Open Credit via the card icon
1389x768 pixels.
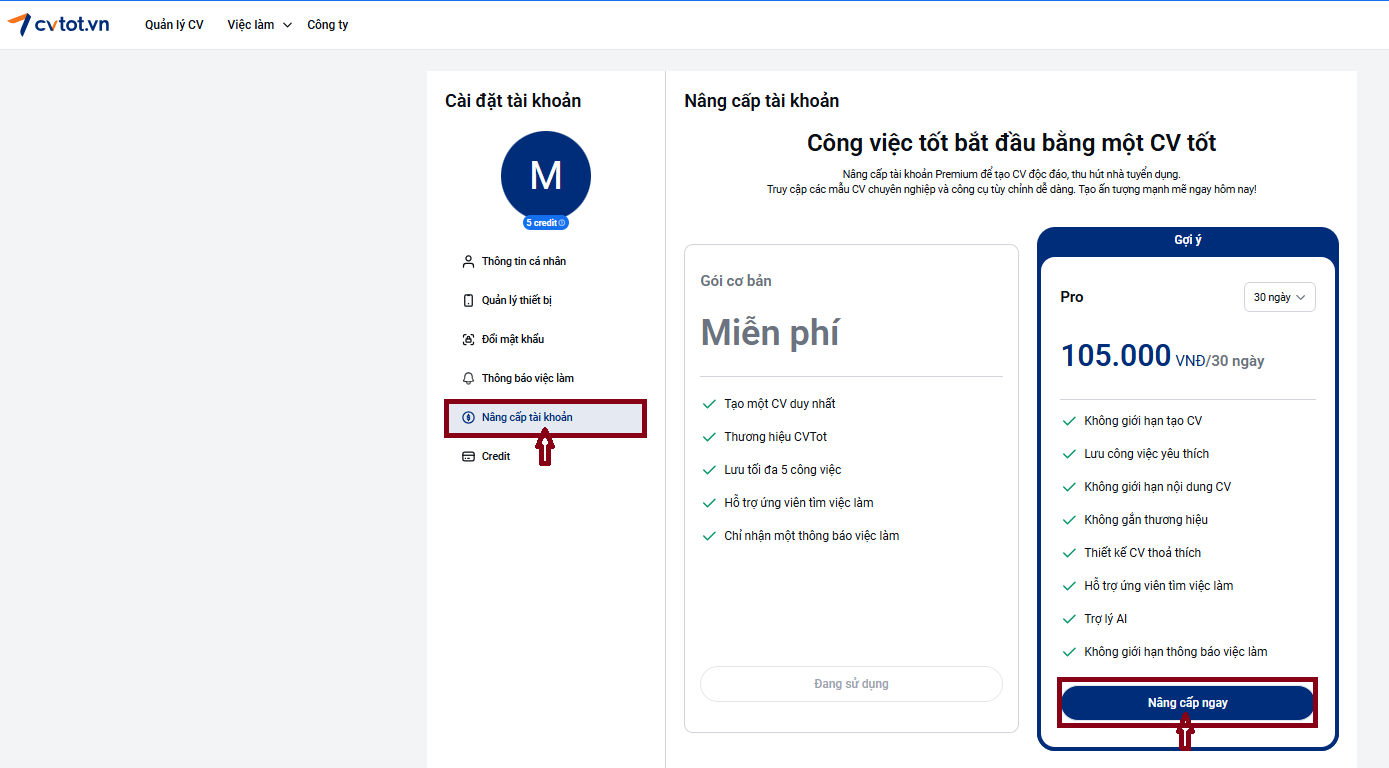pyautogui.click(x=468, y=457)
